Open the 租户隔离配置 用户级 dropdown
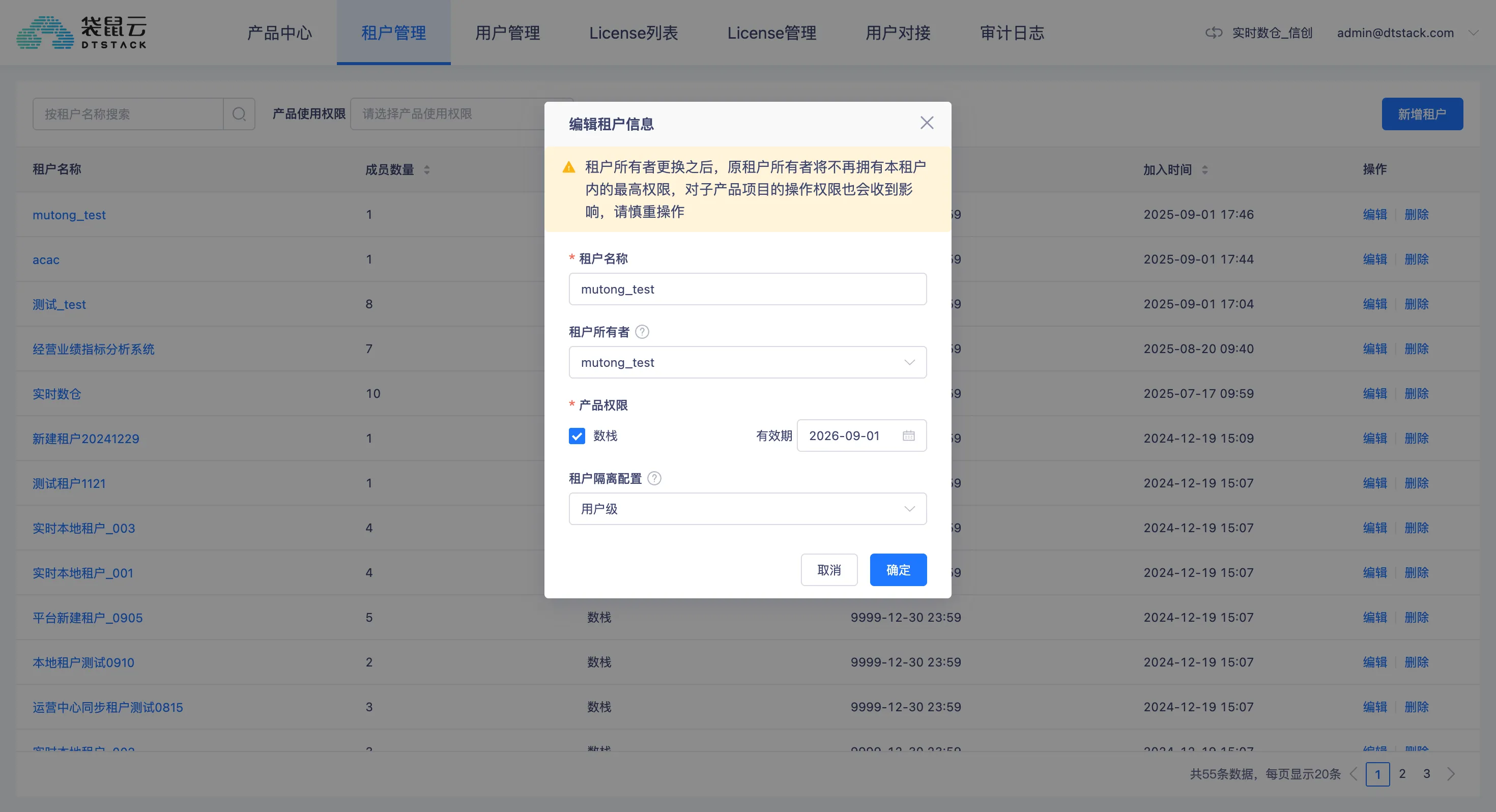The height and width of the screenshot is (812, 1496). coord(747,509)
